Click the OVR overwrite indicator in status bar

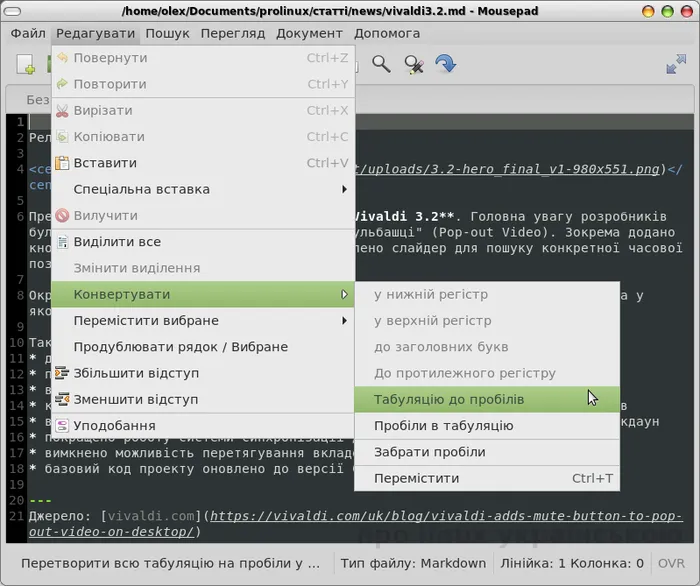point(671,563)
